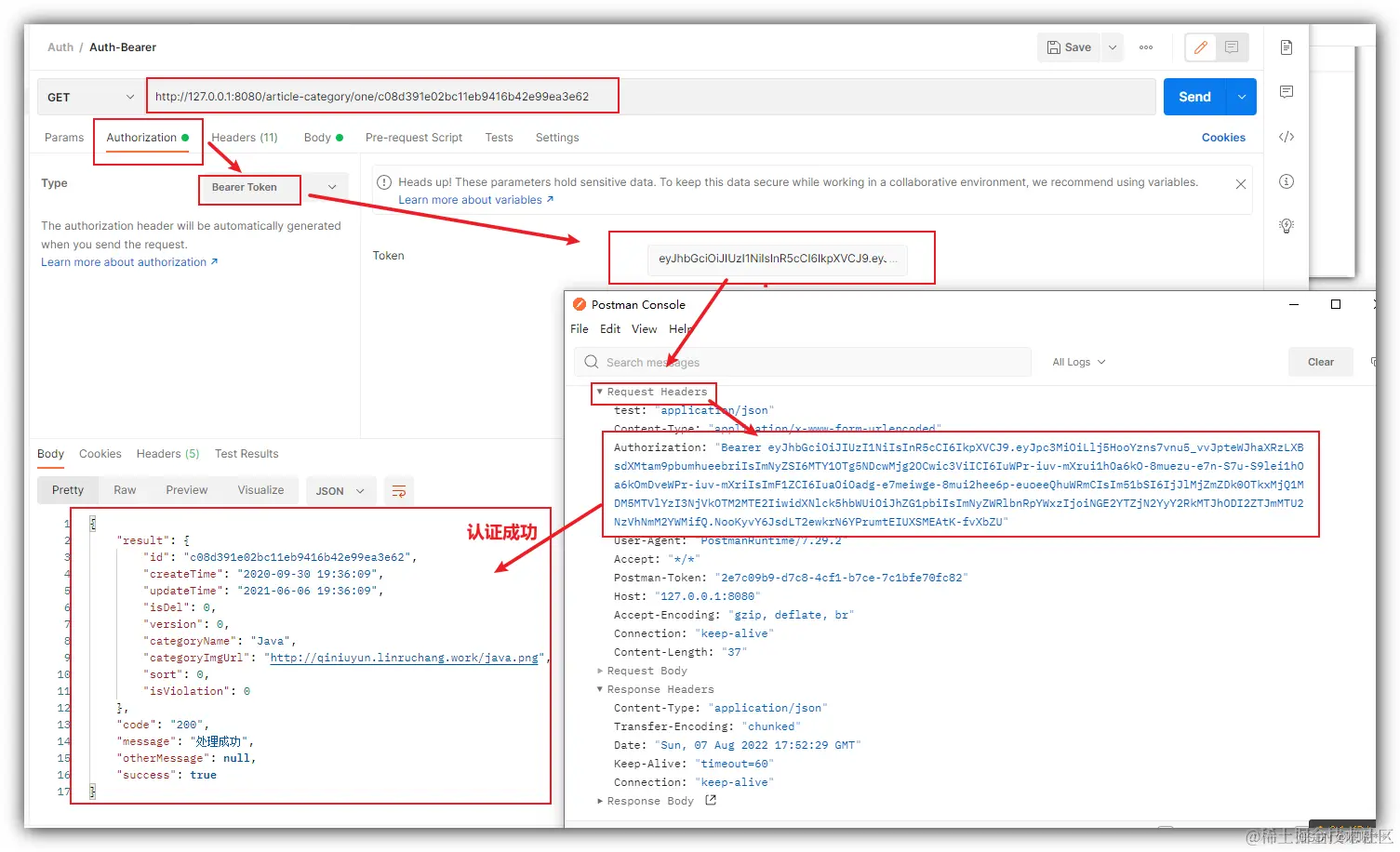Open the Cookies link
1400x852 pixels.
[x=1223, y=138]
